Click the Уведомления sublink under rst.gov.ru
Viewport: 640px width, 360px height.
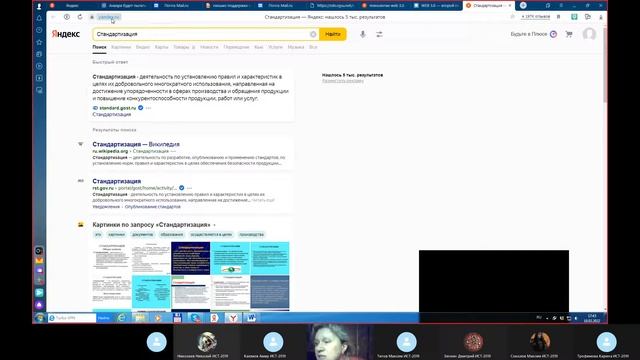tap(106, 207)
